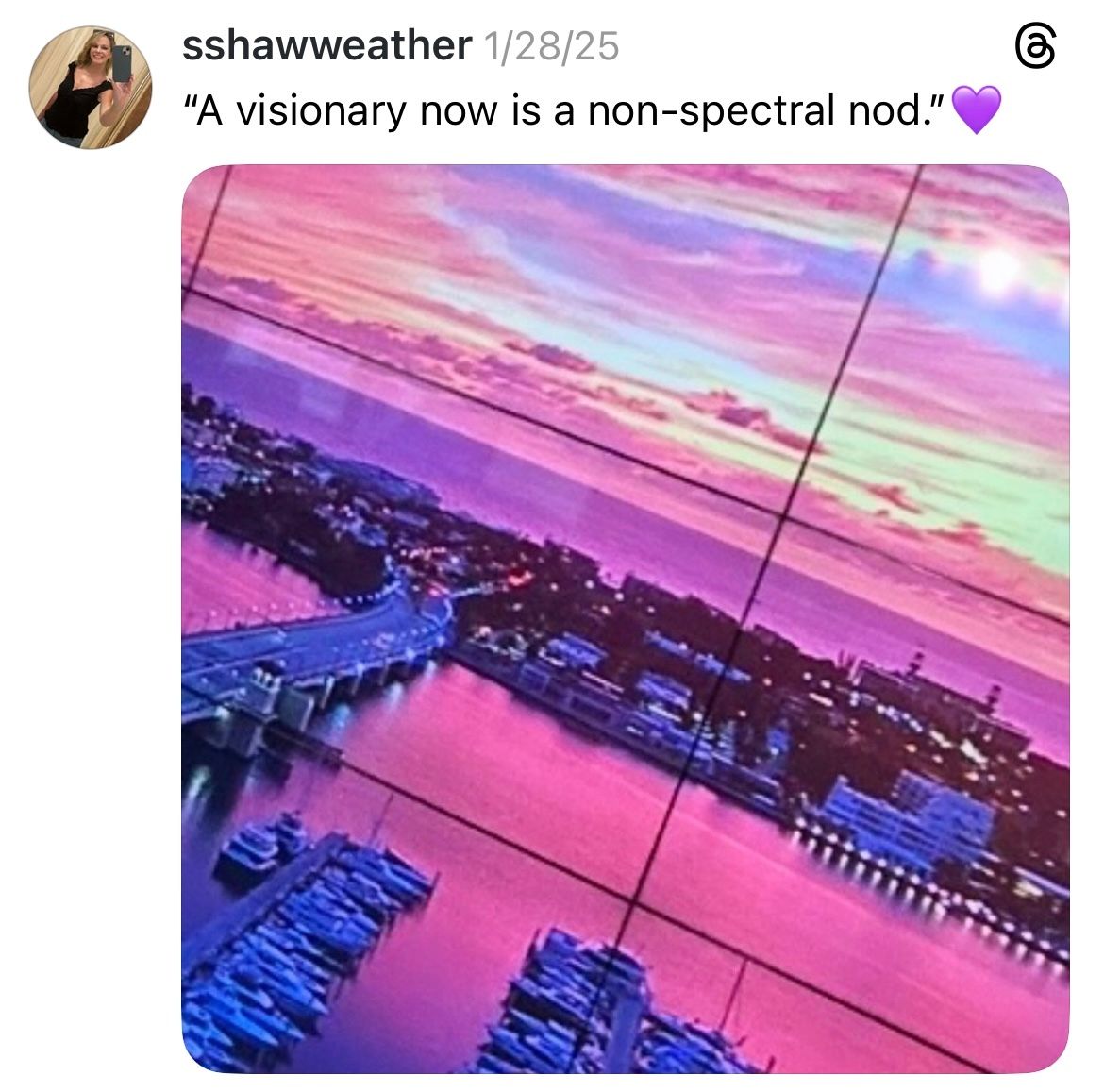The height and width of the screenshot is (1092, 1104).
Task: Open the pink sunset photo attachment
Action: coord(626,619)
